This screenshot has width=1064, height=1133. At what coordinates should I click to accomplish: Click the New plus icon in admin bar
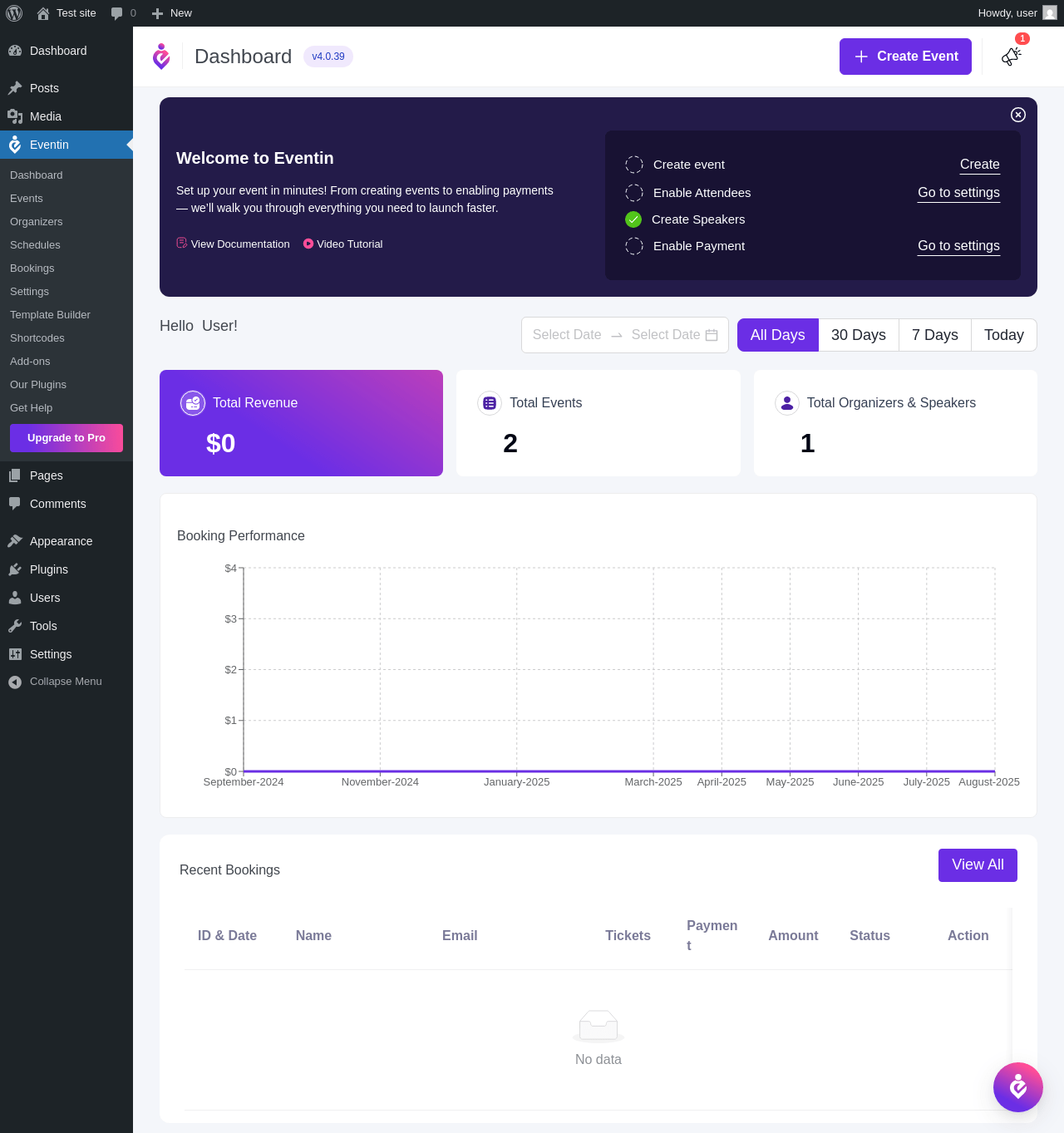157,13
